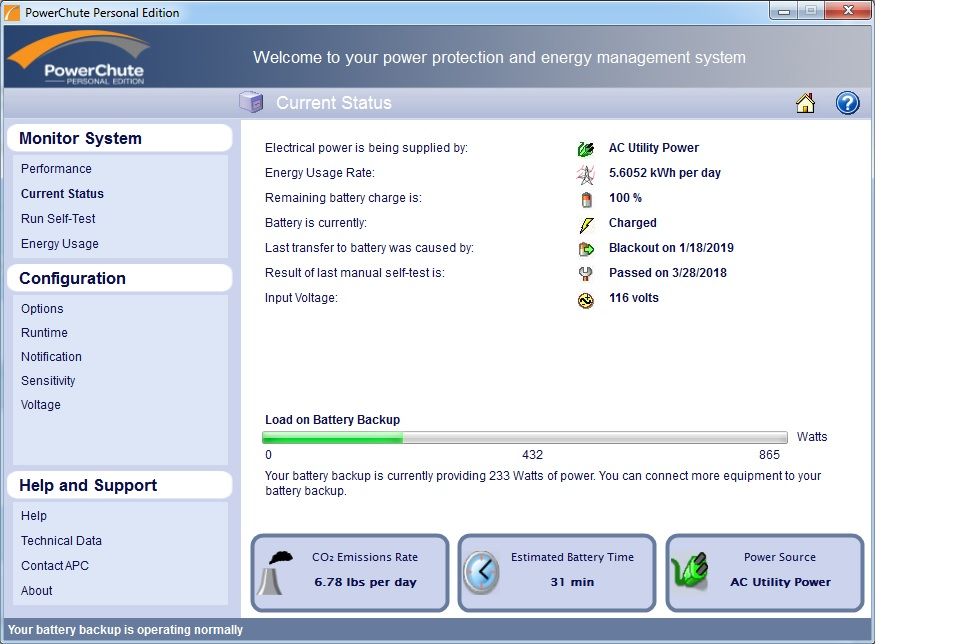Viewport: 960px width, 644px height.
Task: Open Technical Data page
Action: (x=61, y=541)
